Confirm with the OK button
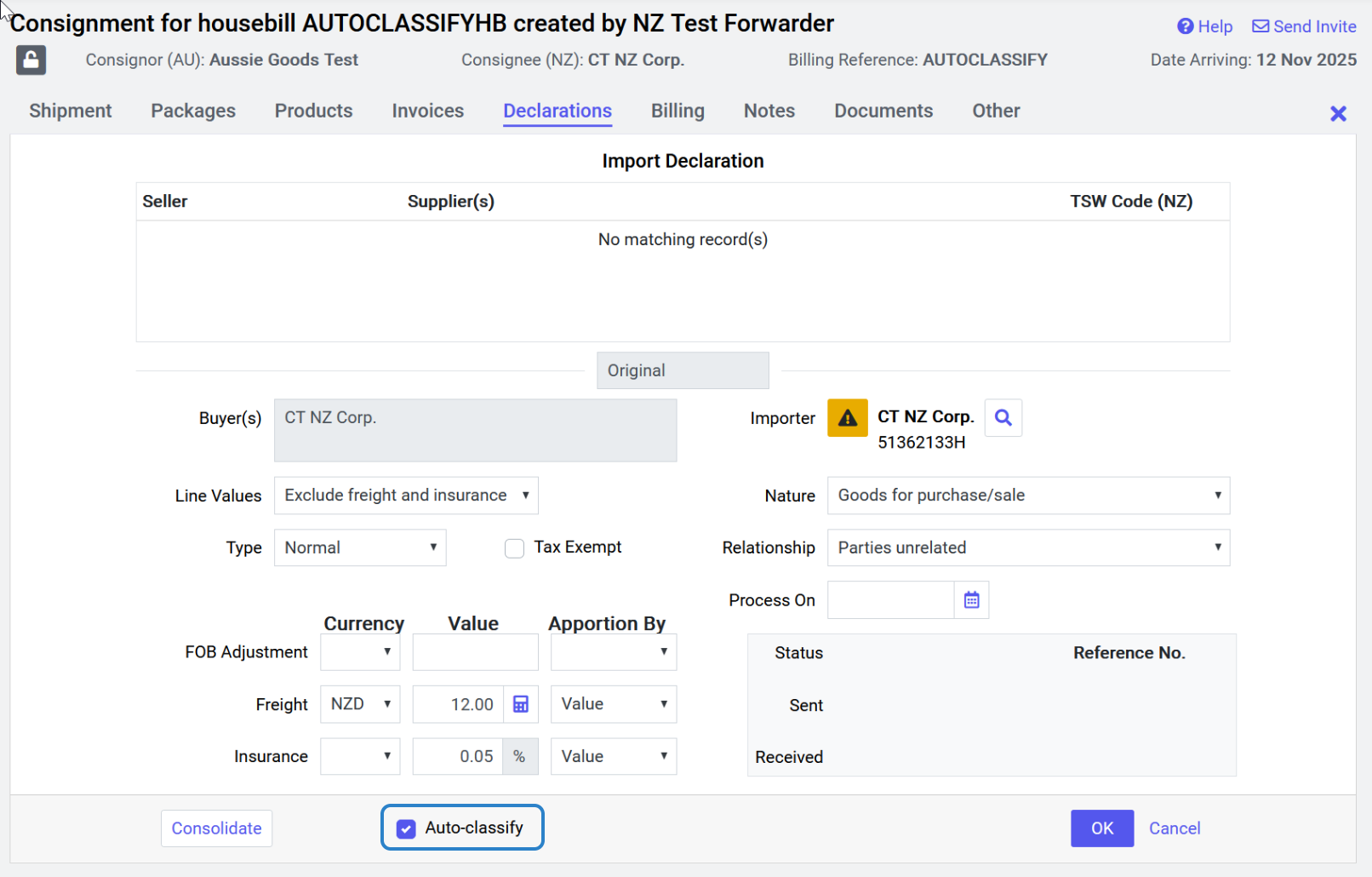 1101,828
